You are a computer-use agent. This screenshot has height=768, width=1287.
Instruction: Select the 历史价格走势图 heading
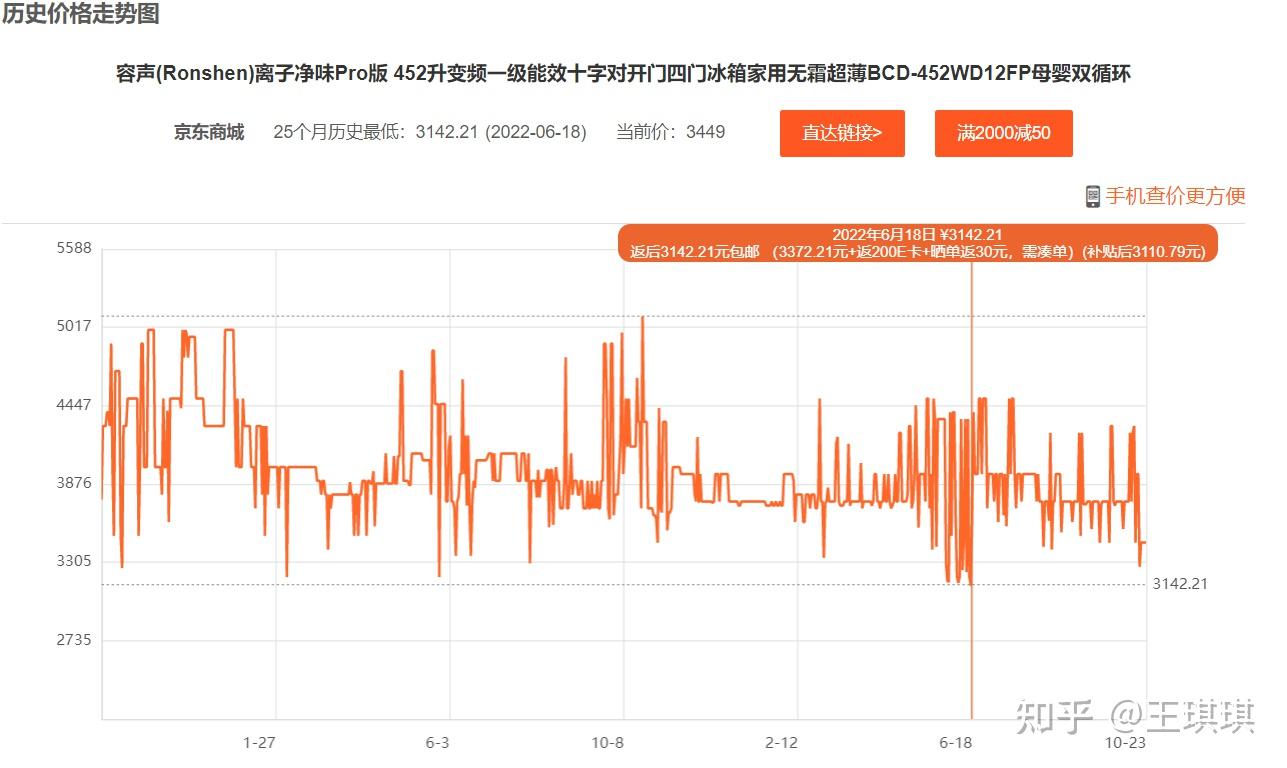pos(80,14)
